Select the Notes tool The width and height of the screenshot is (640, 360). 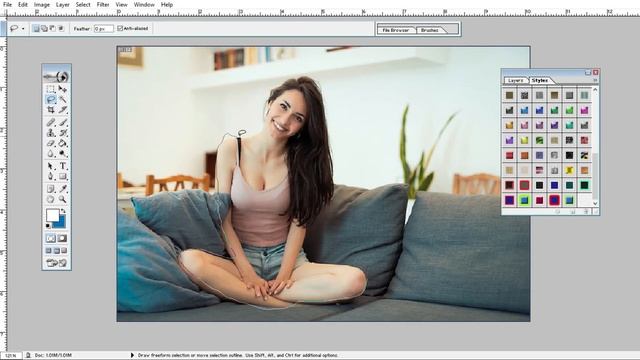[x=51, y=189]
